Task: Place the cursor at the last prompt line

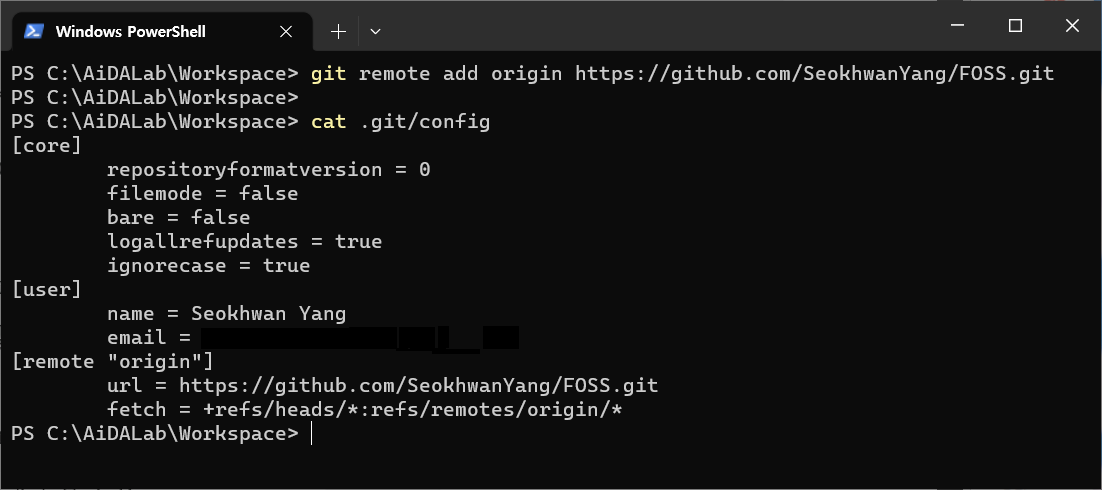Action: [x=311, y=434]
